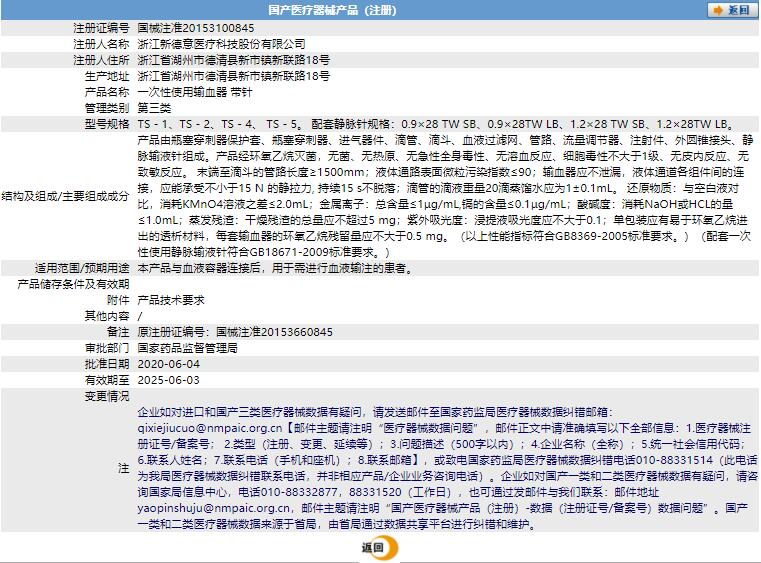Click the 产品名称 field label
The height and width of the screenshot is (563, 761).
pos(107,92)
